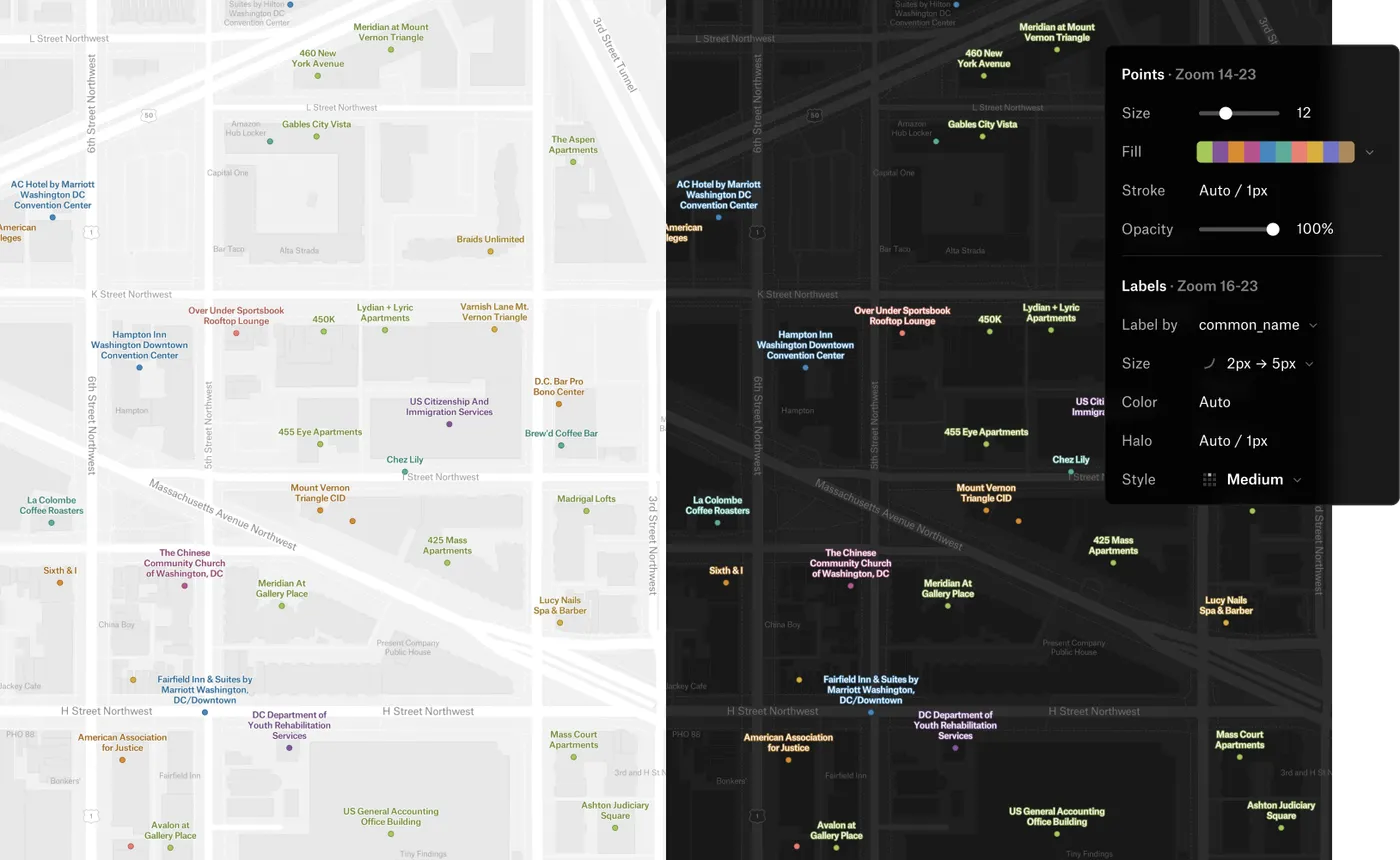This screenshot has width=1400, height=860.
Task: Select the Chez Lily point on light map
Action: tap(405, 472)
